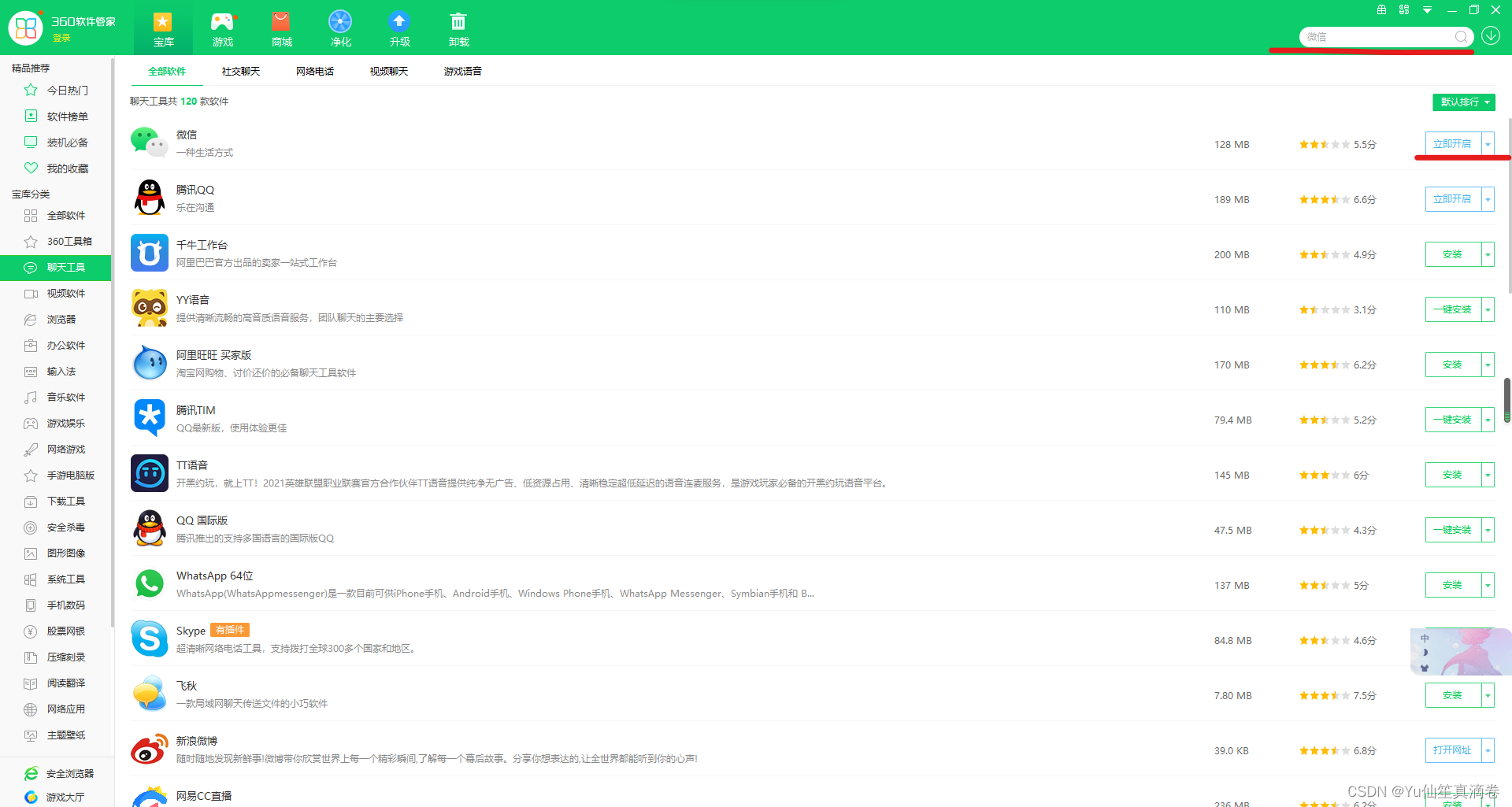Click 打开网址 for 新浪微博
The height and width of the screenshot is (807, 1512).
coord(1453,750)
